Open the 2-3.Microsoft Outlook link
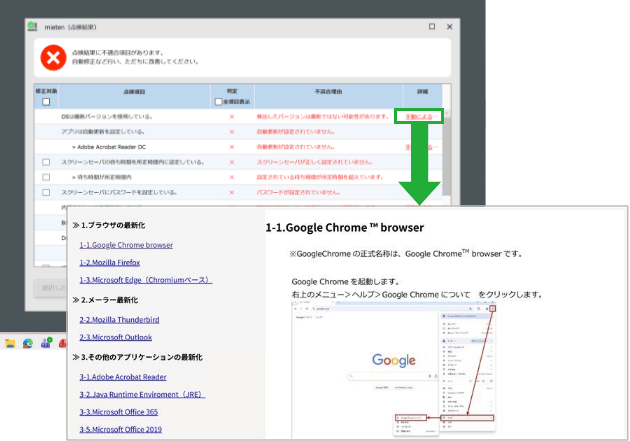This screenshot has width=630, height=441. [x=116, y=337]
